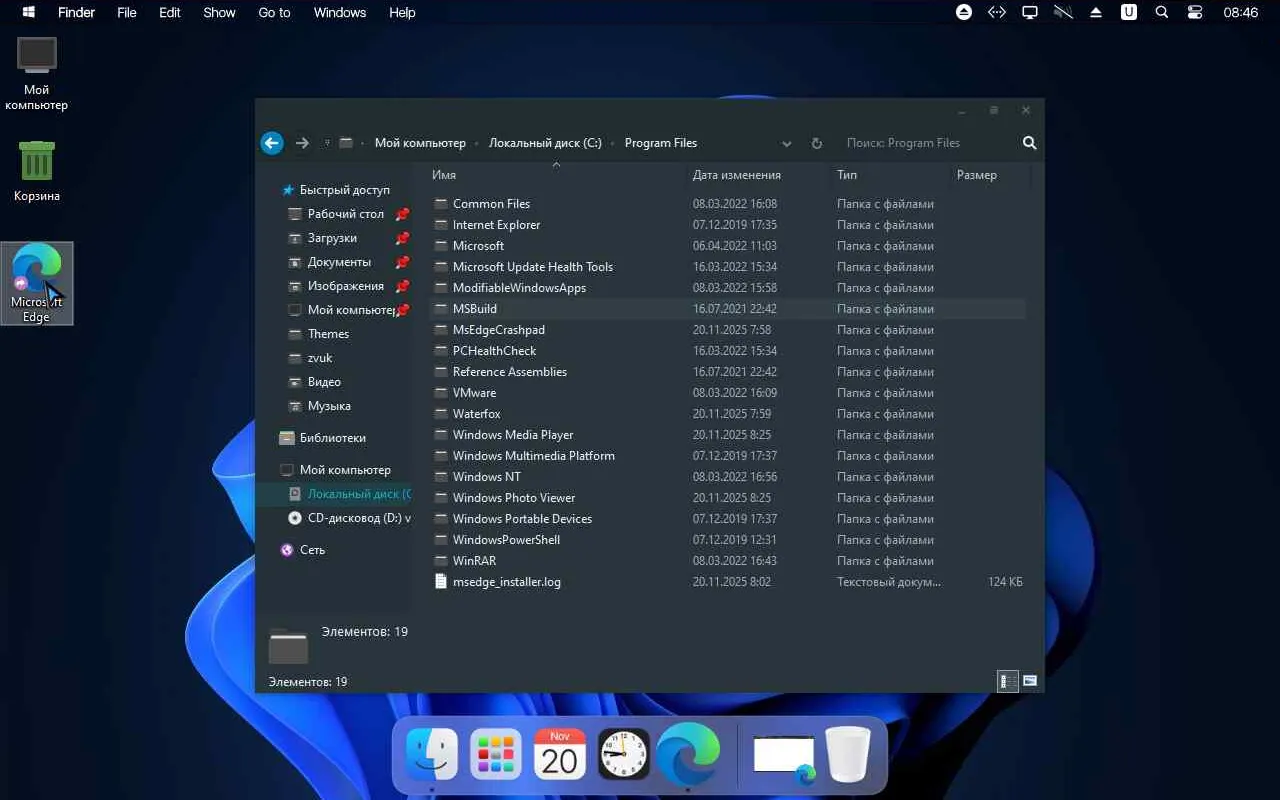Open Launchpad from the dock

[496, 754]
